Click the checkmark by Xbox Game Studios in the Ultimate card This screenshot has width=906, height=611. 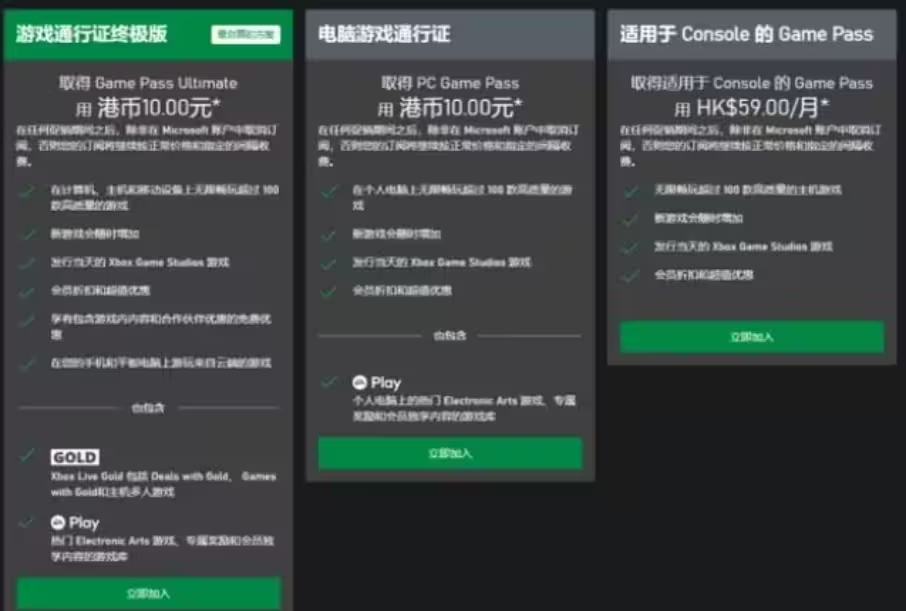click(27, 264)
